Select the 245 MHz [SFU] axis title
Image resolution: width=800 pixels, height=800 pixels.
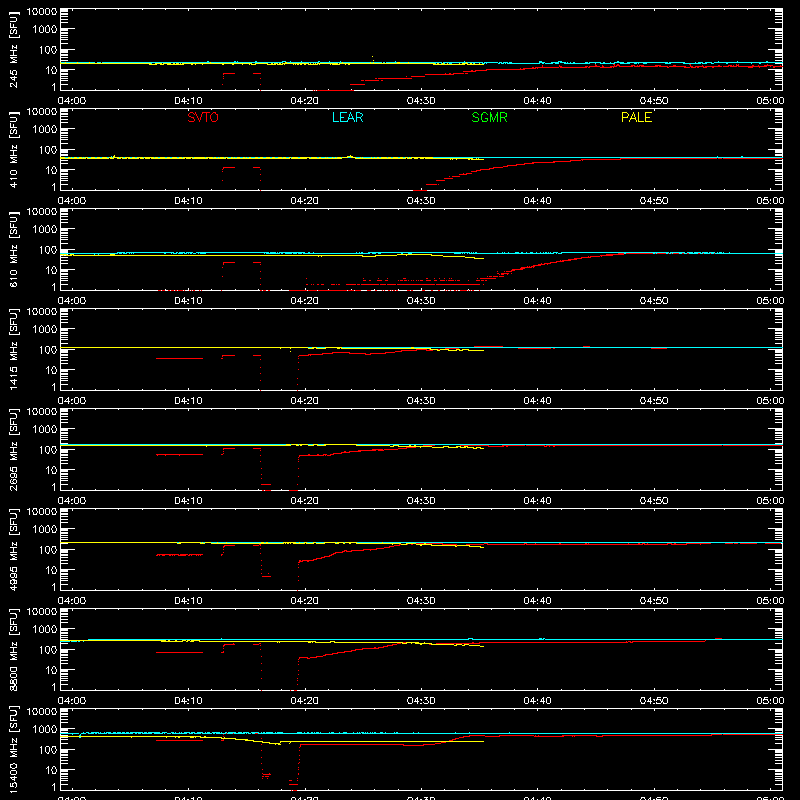[13, 49]
